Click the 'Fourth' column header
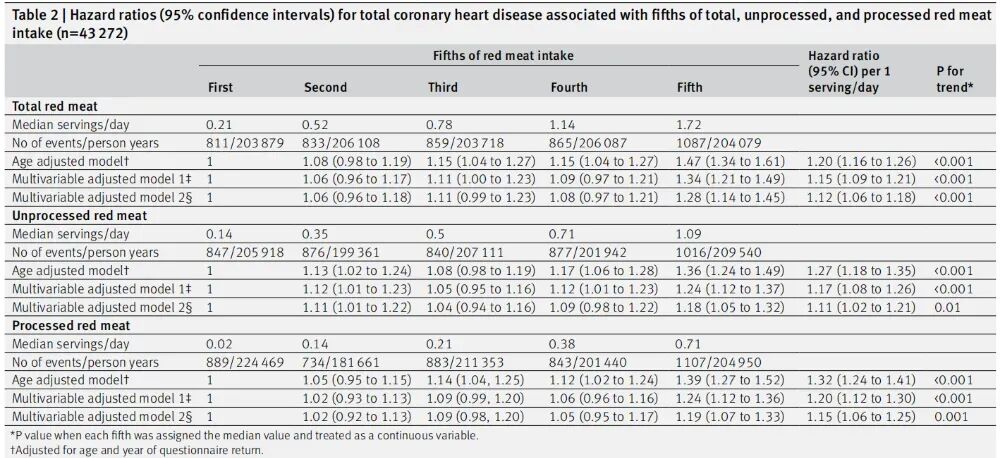The image size is (1000, 458). tap(569, 87)
